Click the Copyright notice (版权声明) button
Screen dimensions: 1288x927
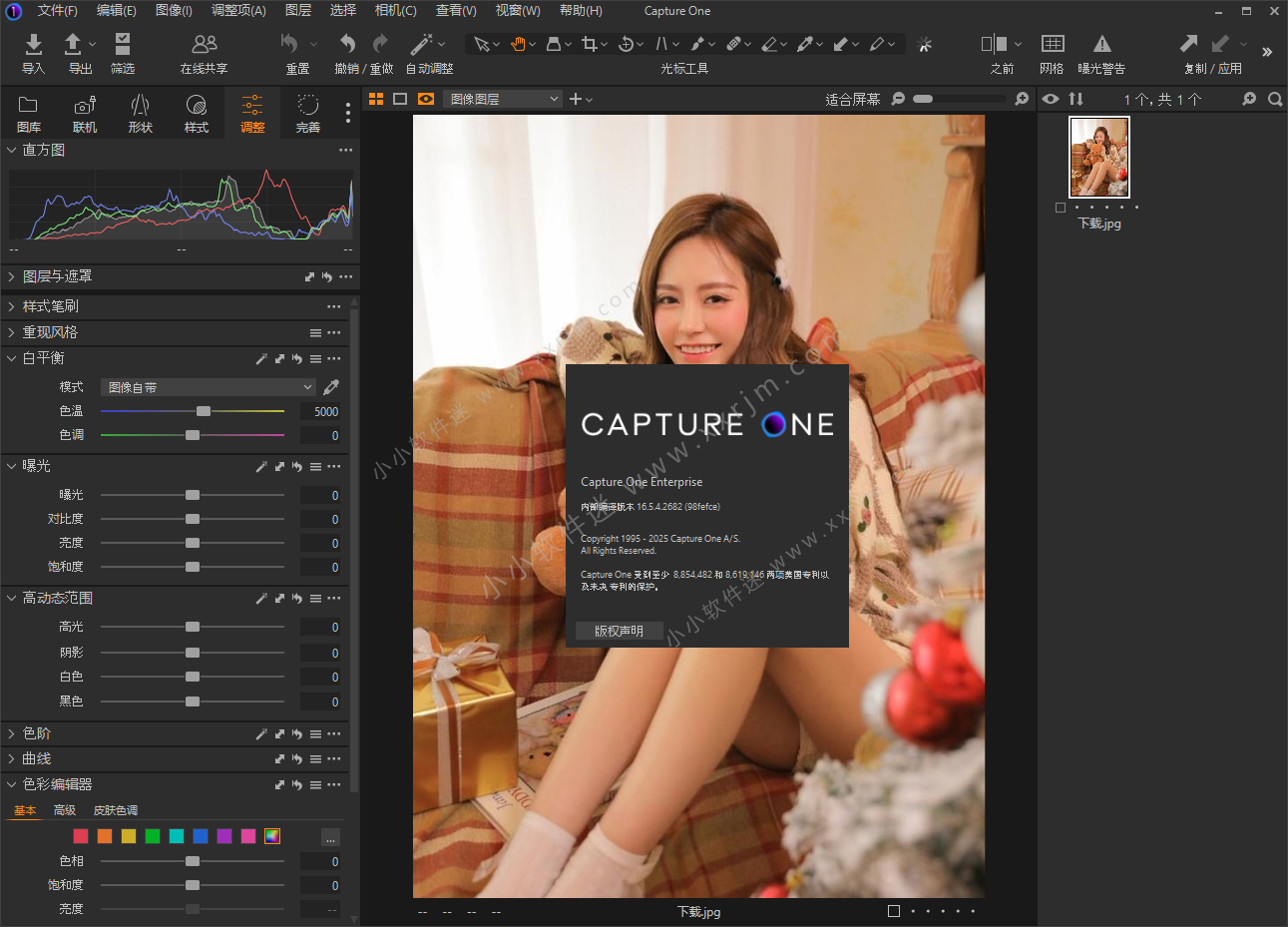pos(619,631)
